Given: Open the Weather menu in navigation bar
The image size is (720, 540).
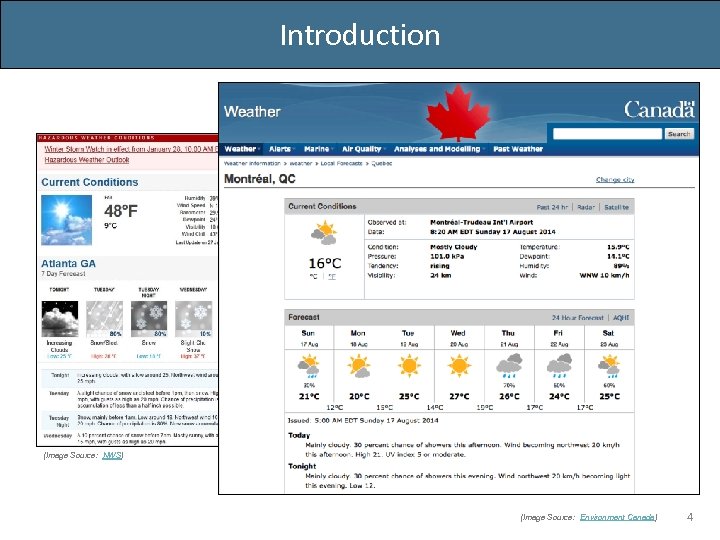Looking at the screenshot, I should tap(242, 149).
